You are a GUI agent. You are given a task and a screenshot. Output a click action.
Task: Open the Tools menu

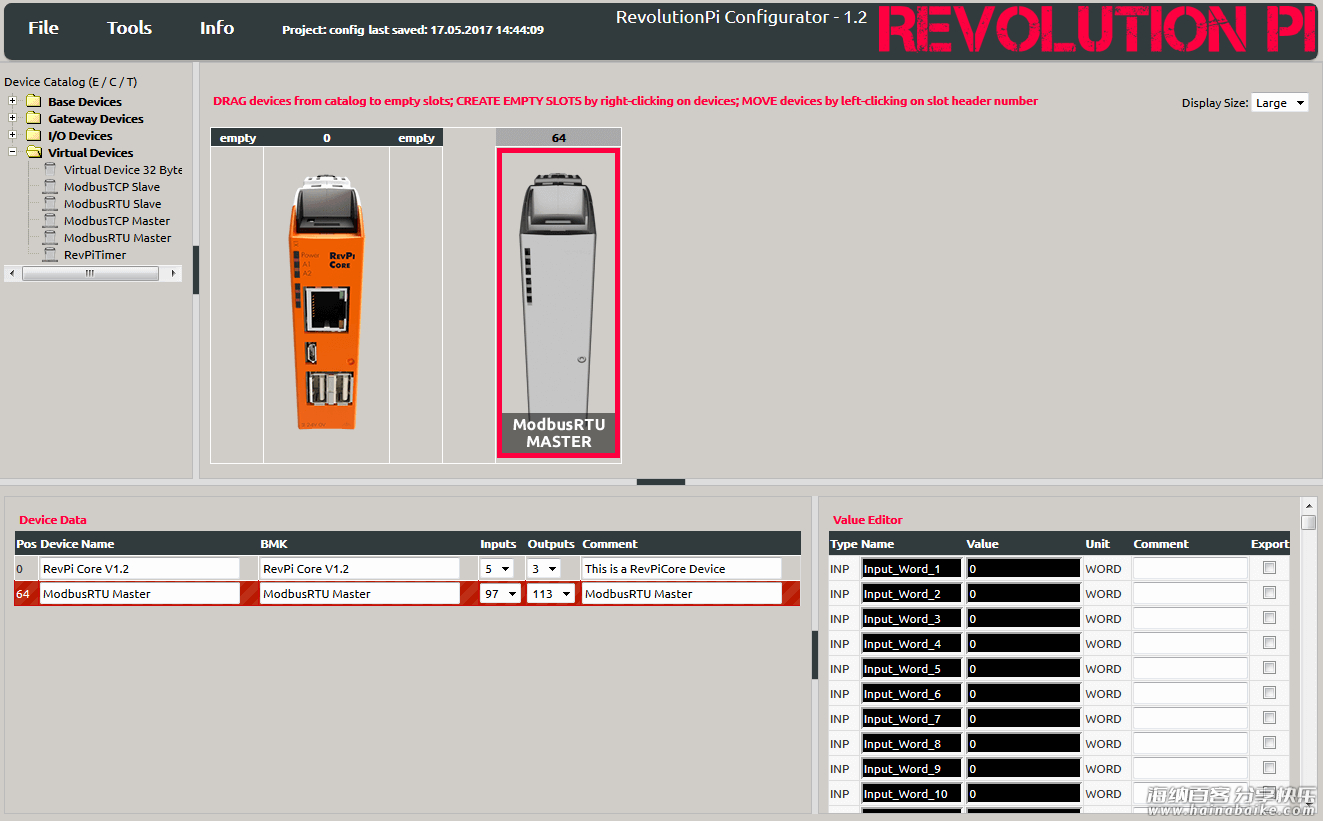point(130,28)
